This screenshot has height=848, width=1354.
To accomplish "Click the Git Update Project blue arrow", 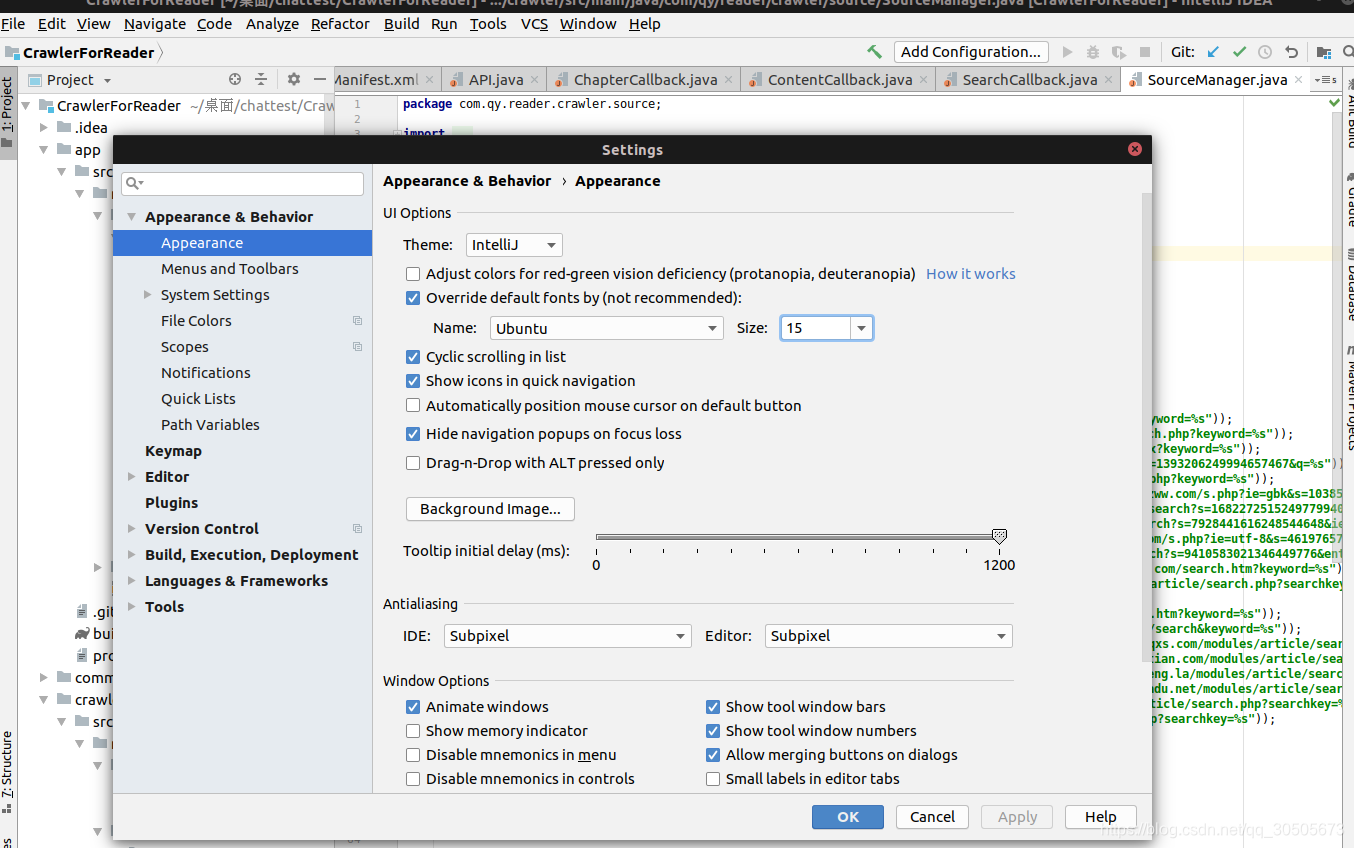I will [x=1214, y=52].
